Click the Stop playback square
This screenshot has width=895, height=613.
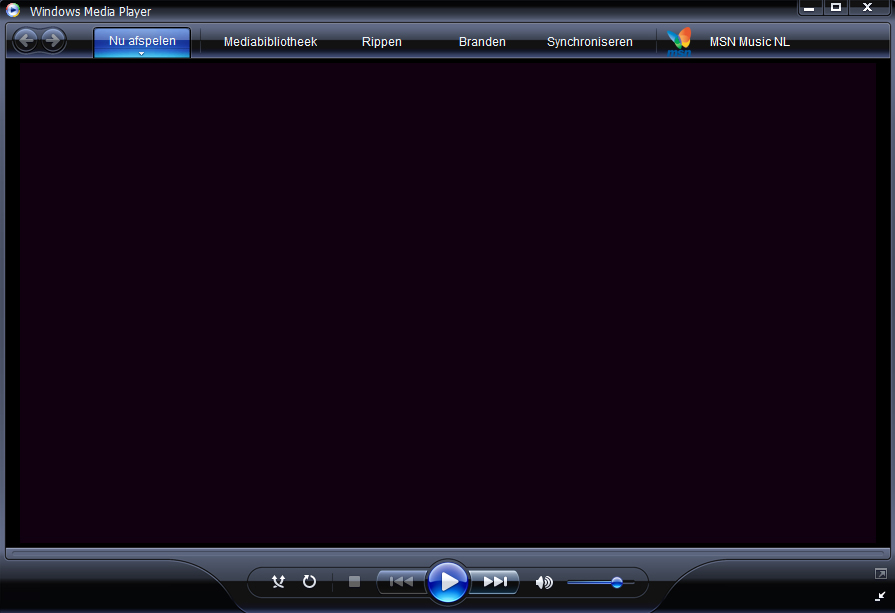pos(354,581)
